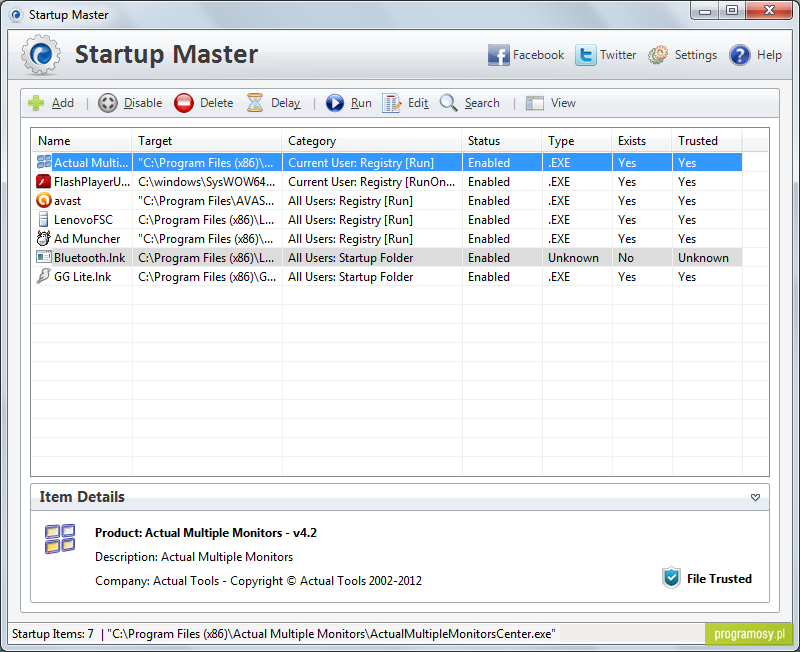Select the 'LenovoFSC' name cell
Viewport: 800px width, 652px height.
[x=83, y=219]
